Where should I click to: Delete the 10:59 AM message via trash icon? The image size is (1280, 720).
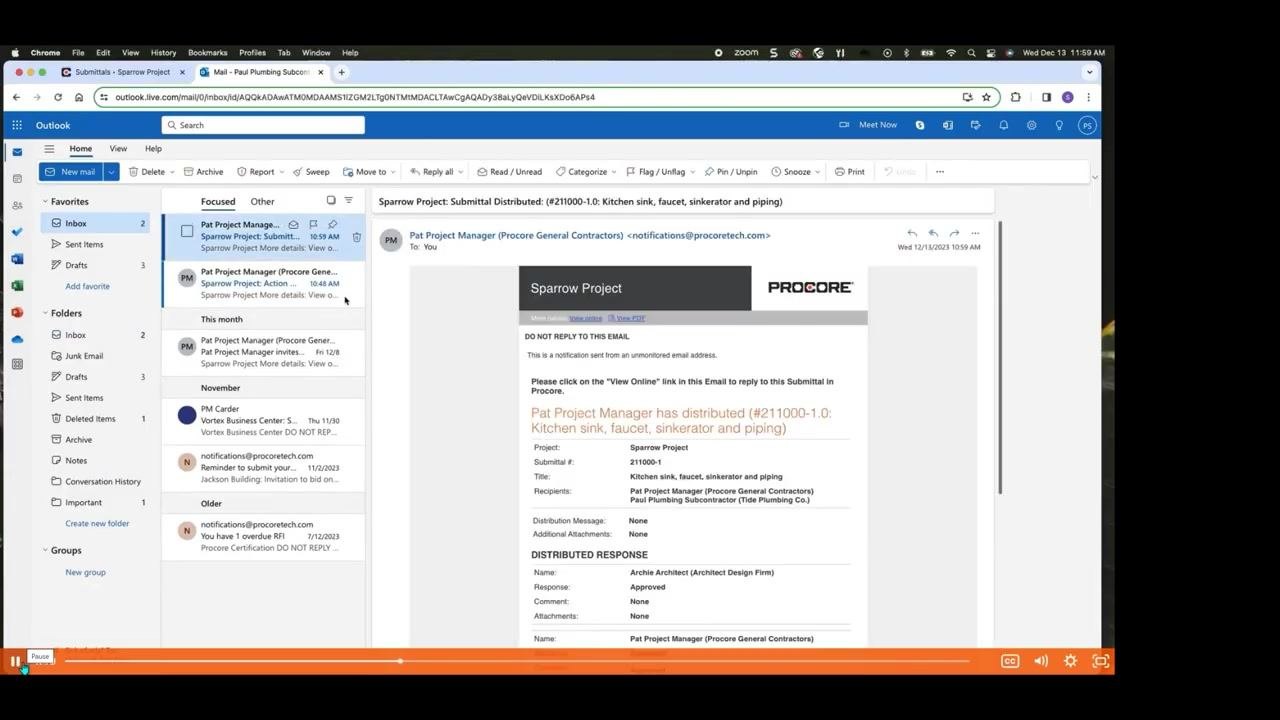point(357,237)
